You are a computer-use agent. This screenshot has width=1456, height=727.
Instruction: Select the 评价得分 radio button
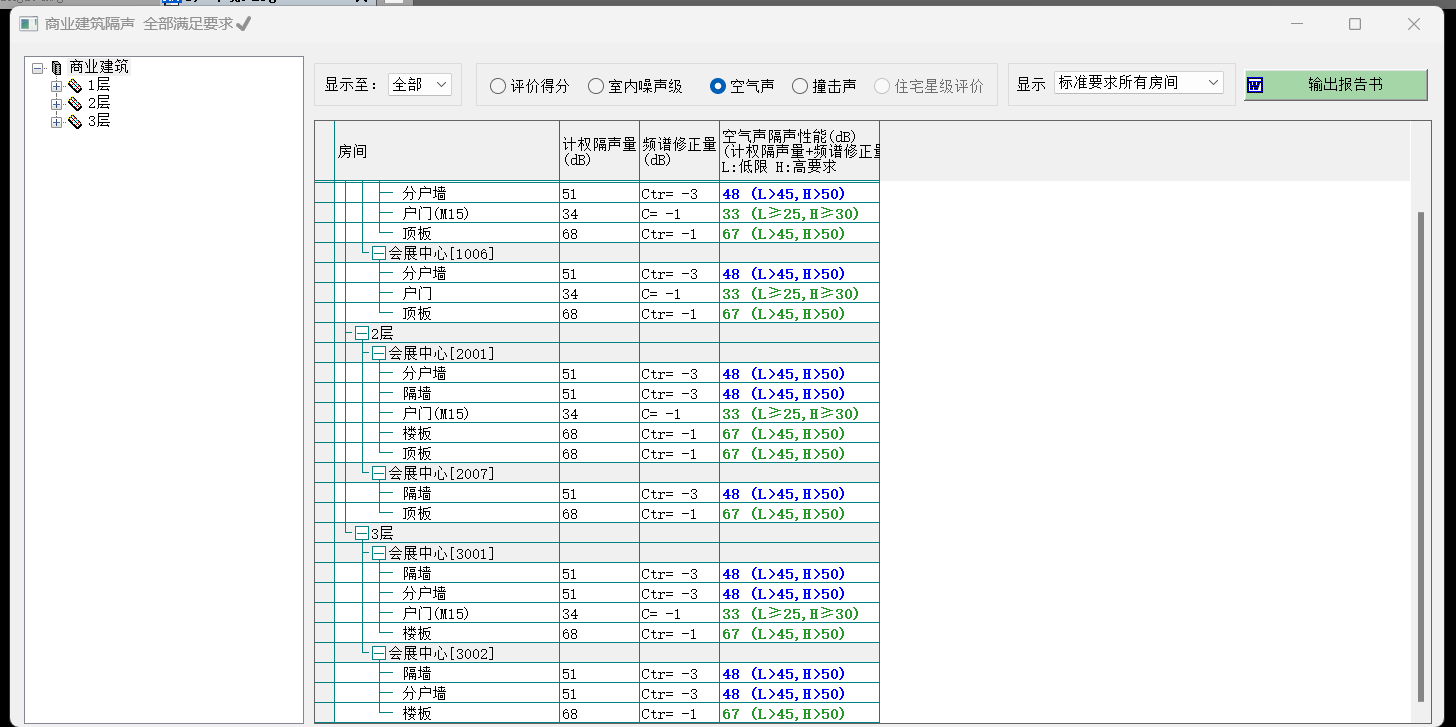pos(498,87)
